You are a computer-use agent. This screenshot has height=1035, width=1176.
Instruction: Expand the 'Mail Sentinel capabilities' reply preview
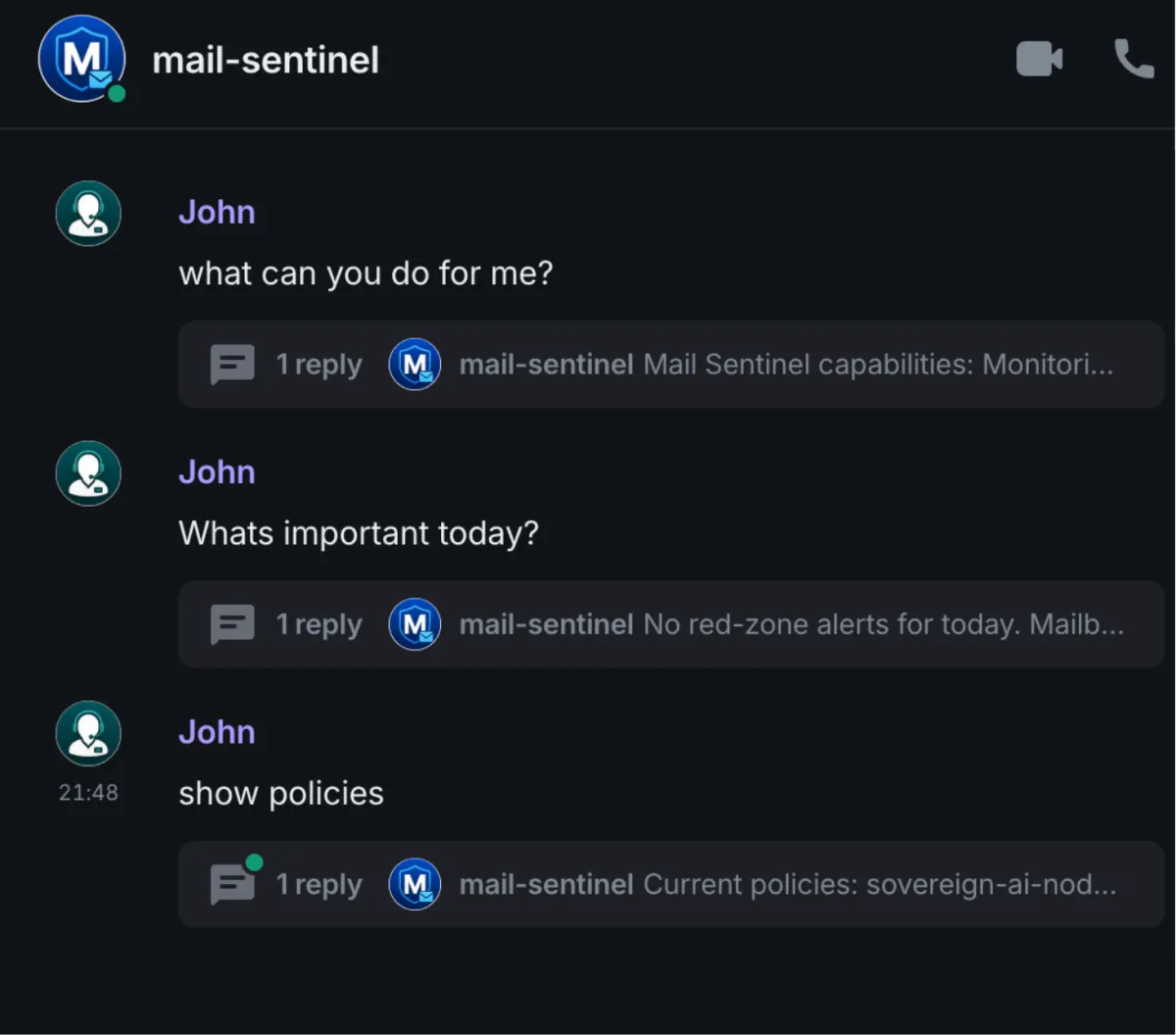click(877, 365)
